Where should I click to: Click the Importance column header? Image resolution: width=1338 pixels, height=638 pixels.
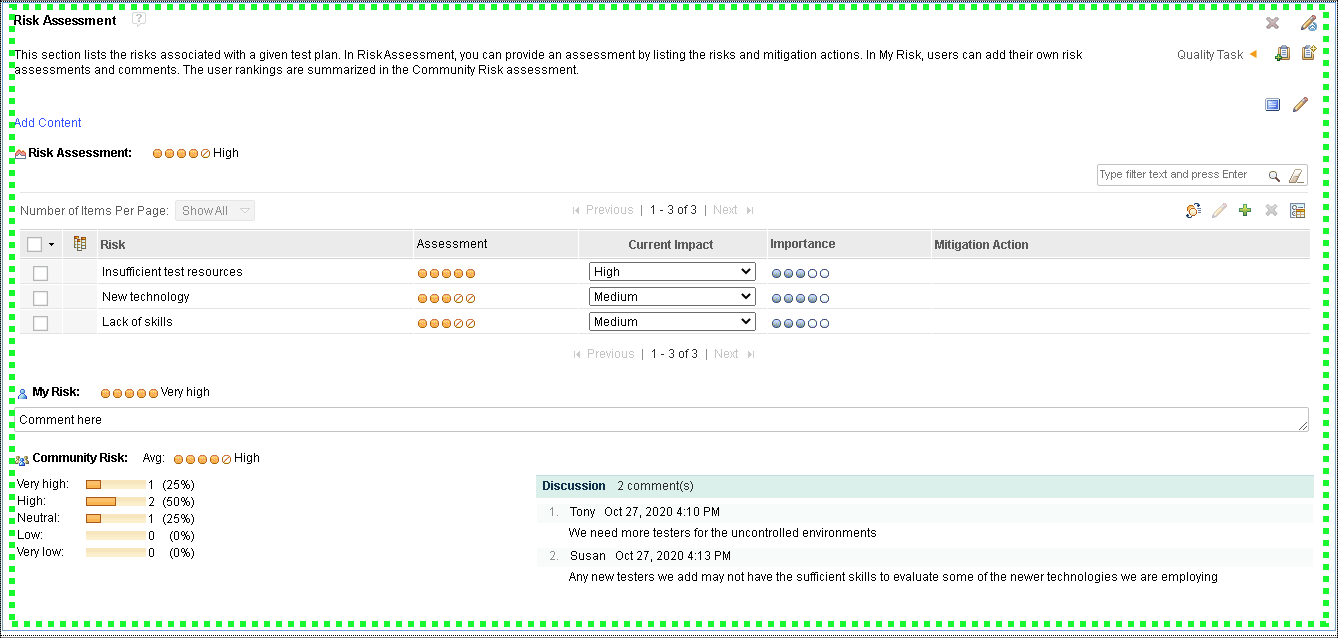pyautogui.click(x=802, y=244)
